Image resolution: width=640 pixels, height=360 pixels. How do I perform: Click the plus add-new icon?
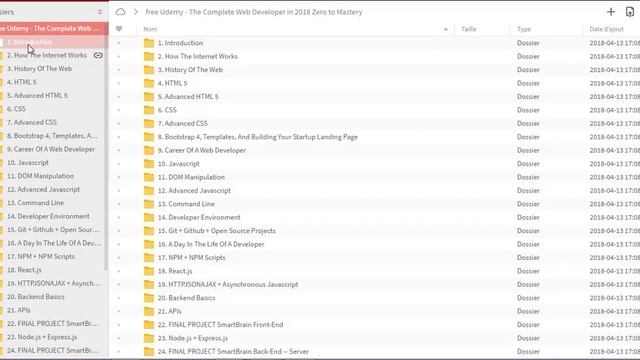click(x=611, y=12)
